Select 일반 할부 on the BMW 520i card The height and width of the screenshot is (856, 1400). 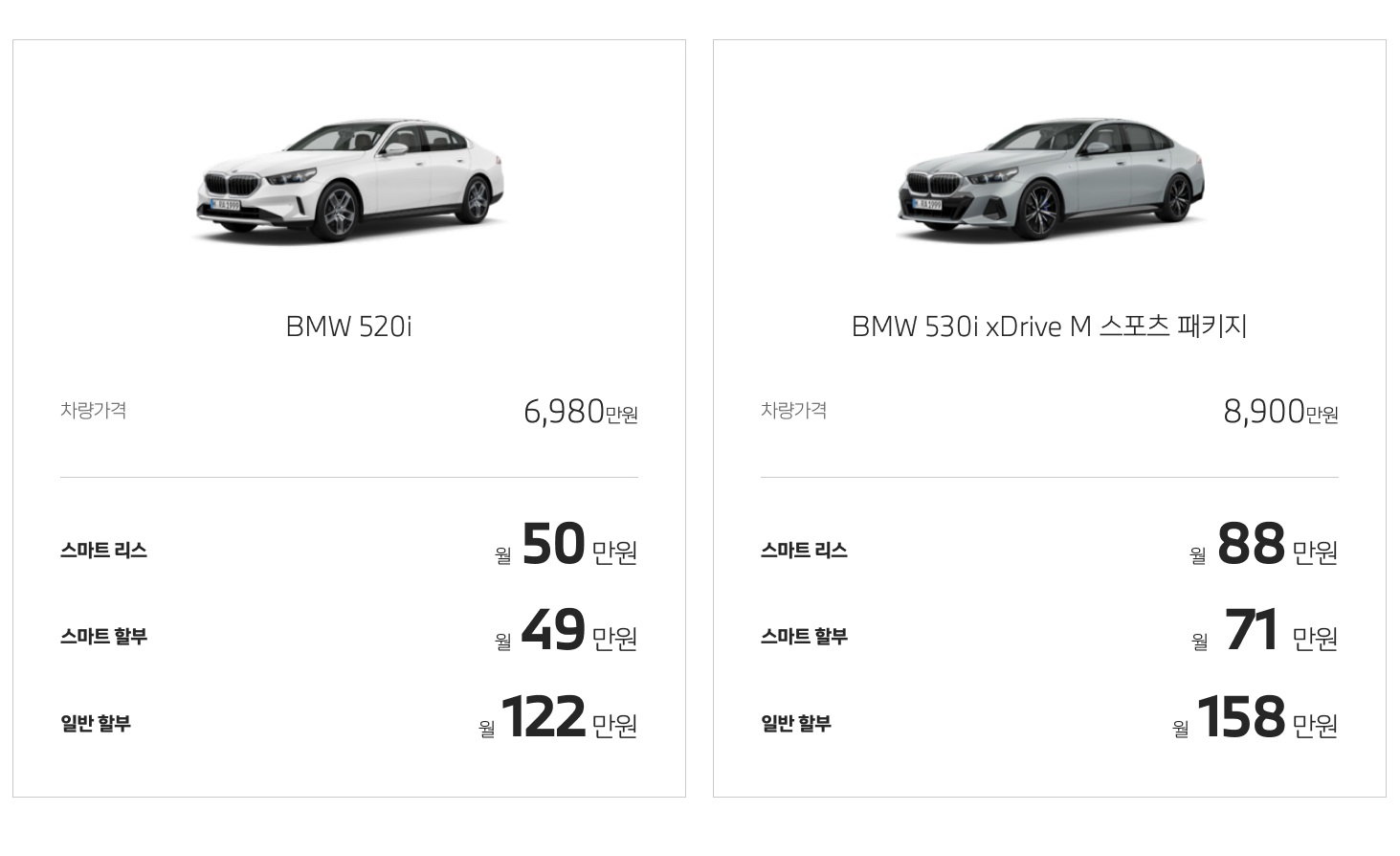(96, 723)
